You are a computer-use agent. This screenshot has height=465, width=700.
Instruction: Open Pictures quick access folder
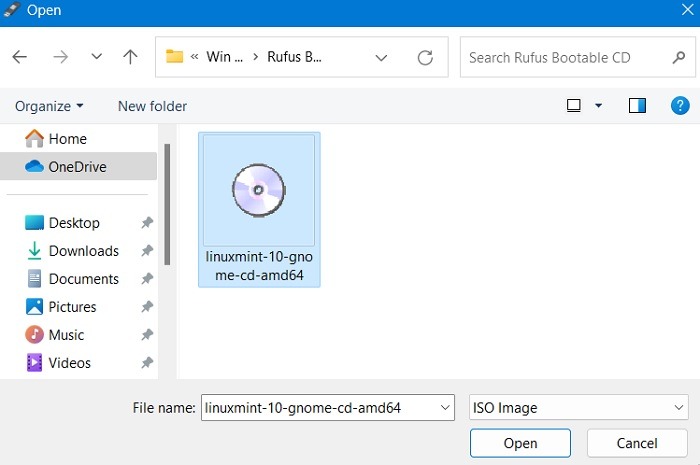click(x=61, y=307)
